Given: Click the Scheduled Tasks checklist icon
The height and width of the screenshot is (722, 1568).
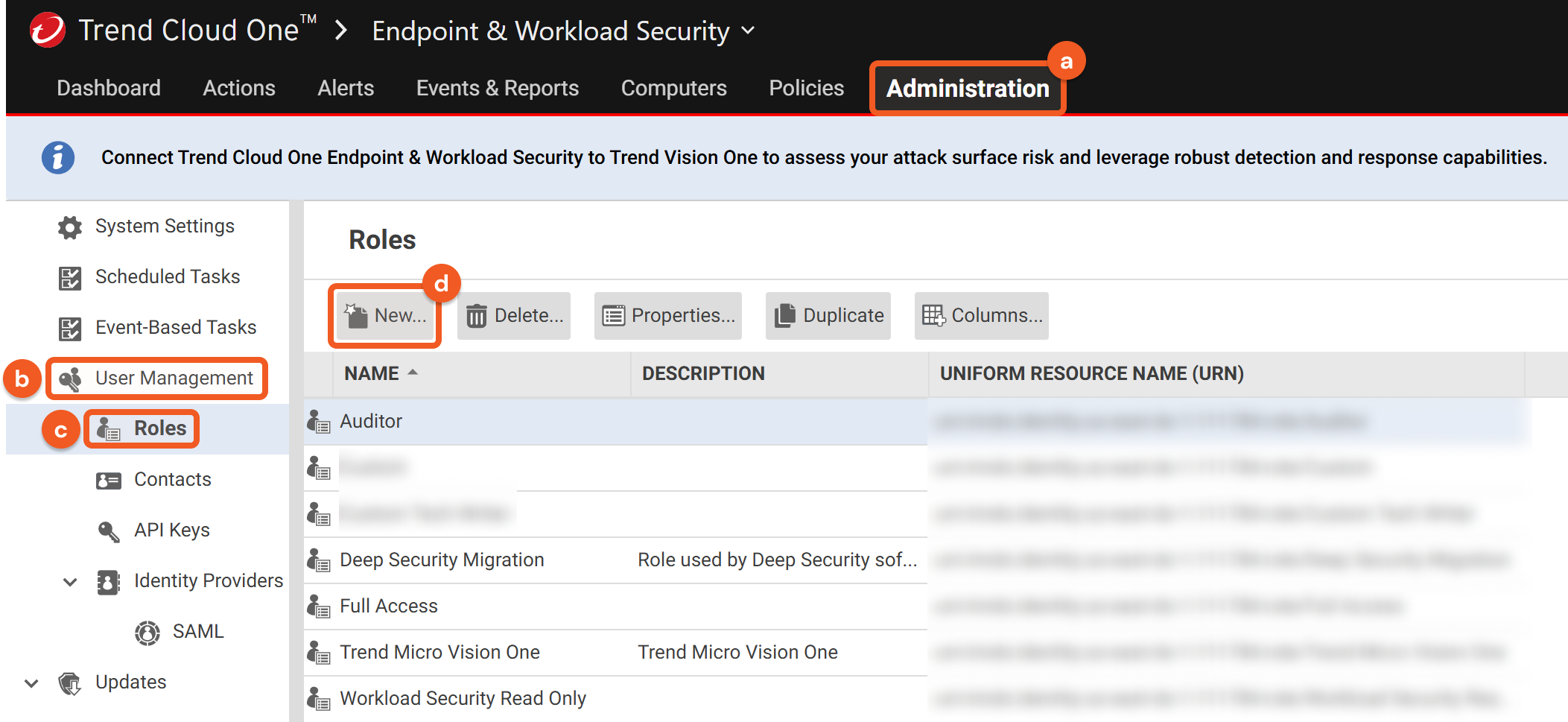Looking at the screenshot, I should click(70, 278).
